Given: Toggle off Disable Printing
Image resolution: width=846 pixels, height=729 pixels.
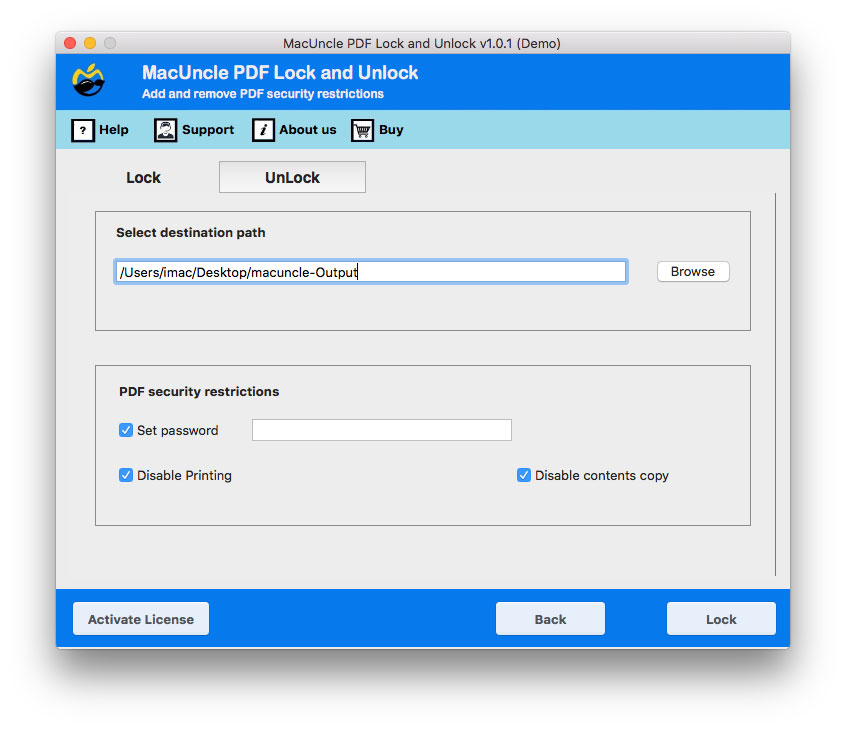Looking at the screenshot, I should click(x=125, y=475).
